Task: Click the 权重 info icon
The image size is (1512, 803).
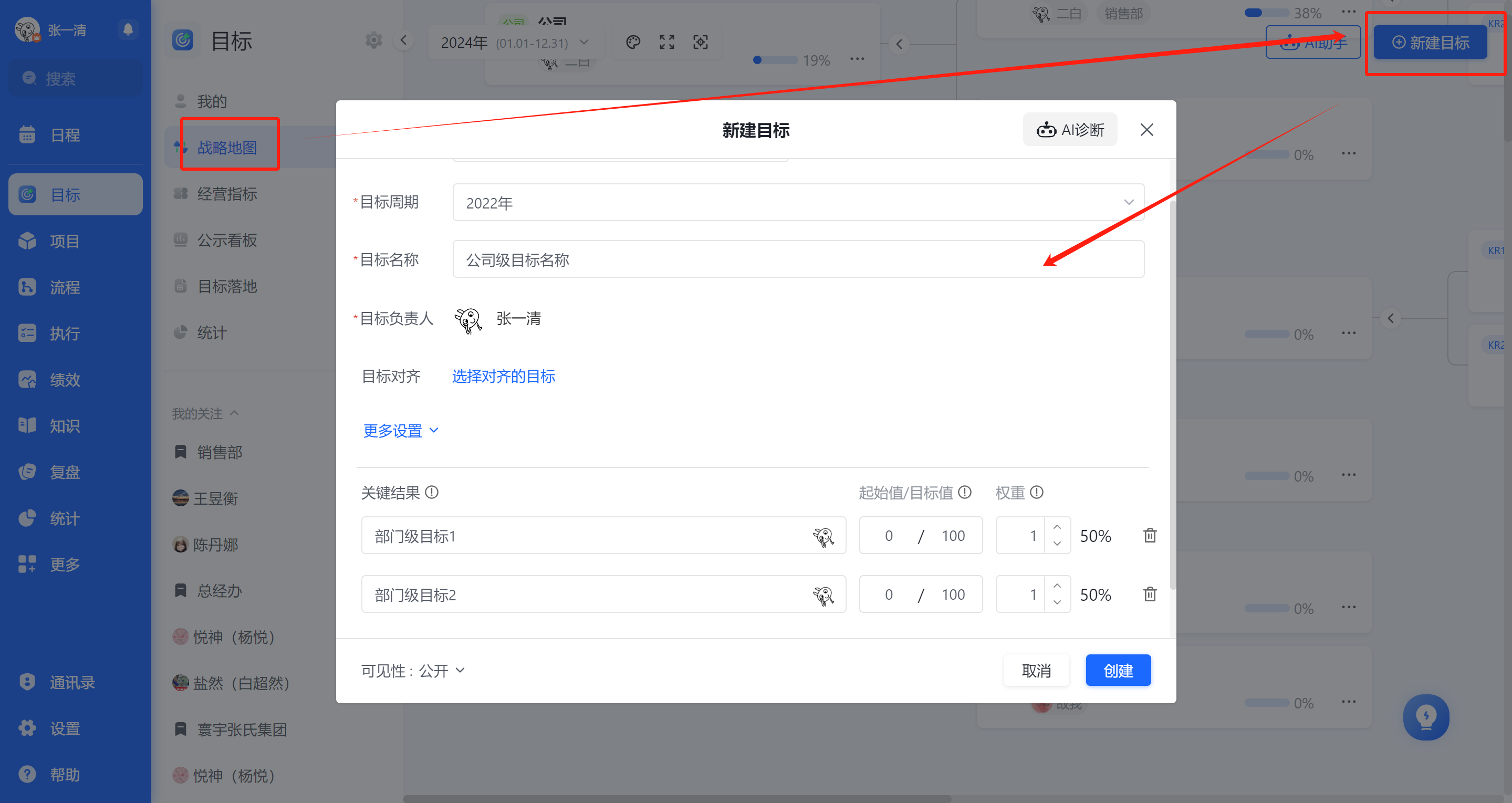Action: click(1037, 492)
